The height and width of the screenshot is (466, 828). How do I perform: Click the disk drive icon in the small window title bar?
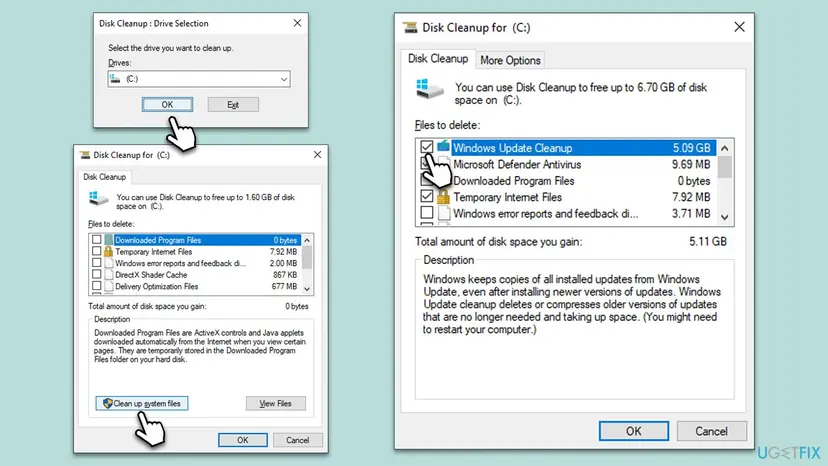(x=84, y=155)
